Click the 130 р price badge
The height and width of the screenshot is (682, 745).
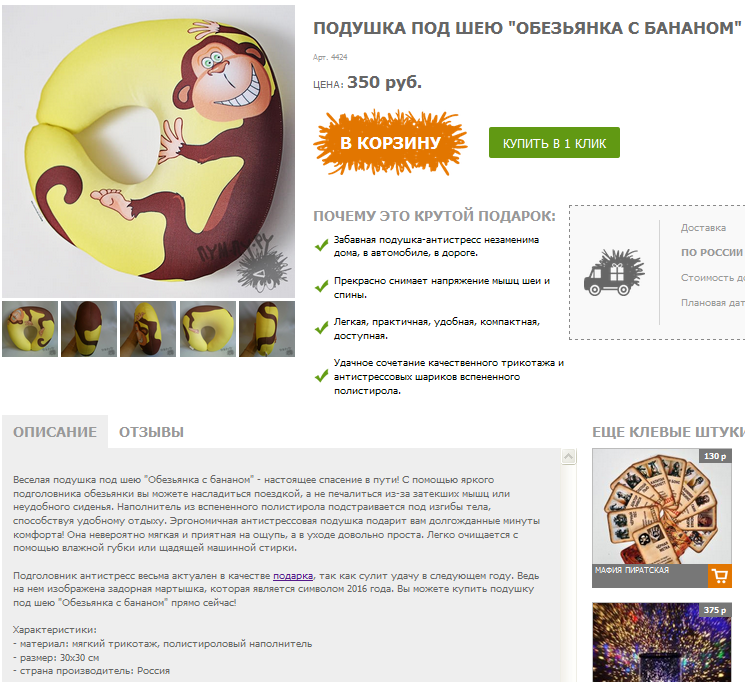(715, 456)
